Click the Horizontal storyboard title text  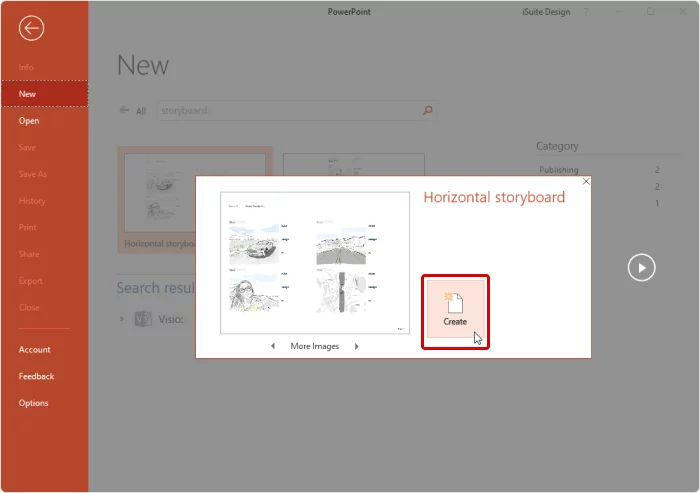(494, 197)
